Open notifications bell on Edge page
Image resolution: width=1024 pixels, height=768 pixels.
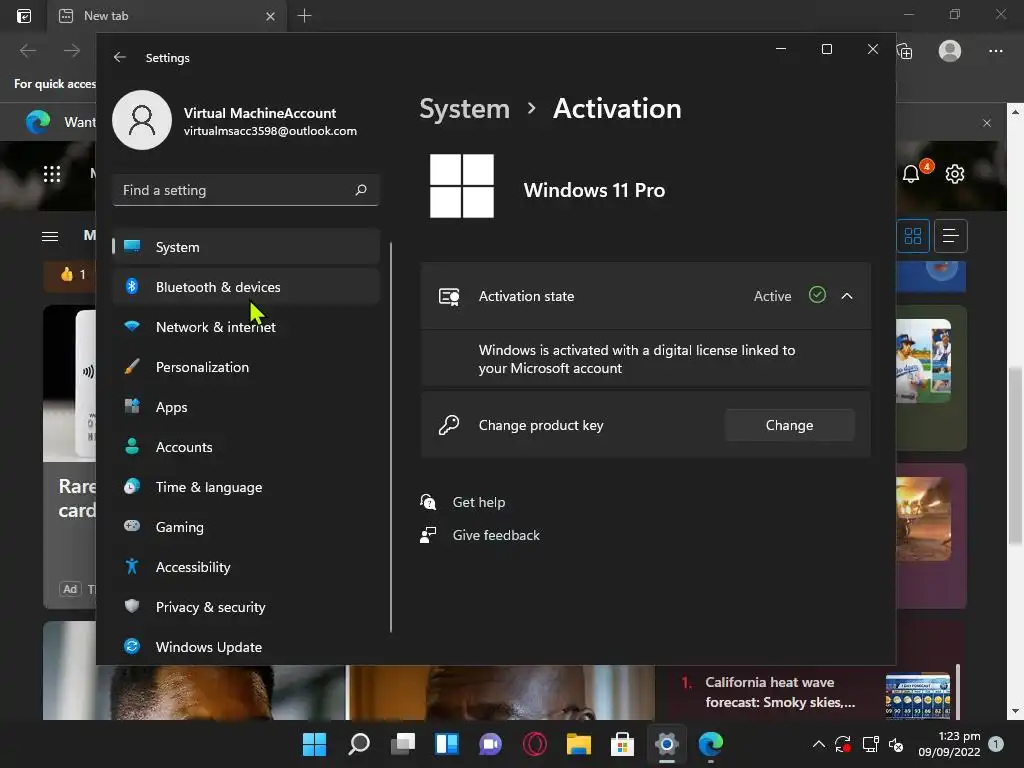click(x=912, y=174)
